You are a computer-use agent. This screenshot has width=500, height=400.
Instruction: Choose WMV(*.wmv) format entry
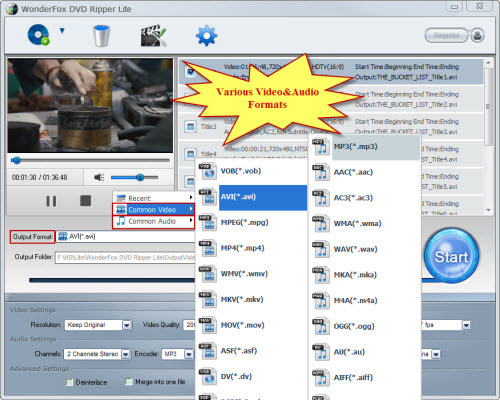pyautogui.click(x=251, y=274)
